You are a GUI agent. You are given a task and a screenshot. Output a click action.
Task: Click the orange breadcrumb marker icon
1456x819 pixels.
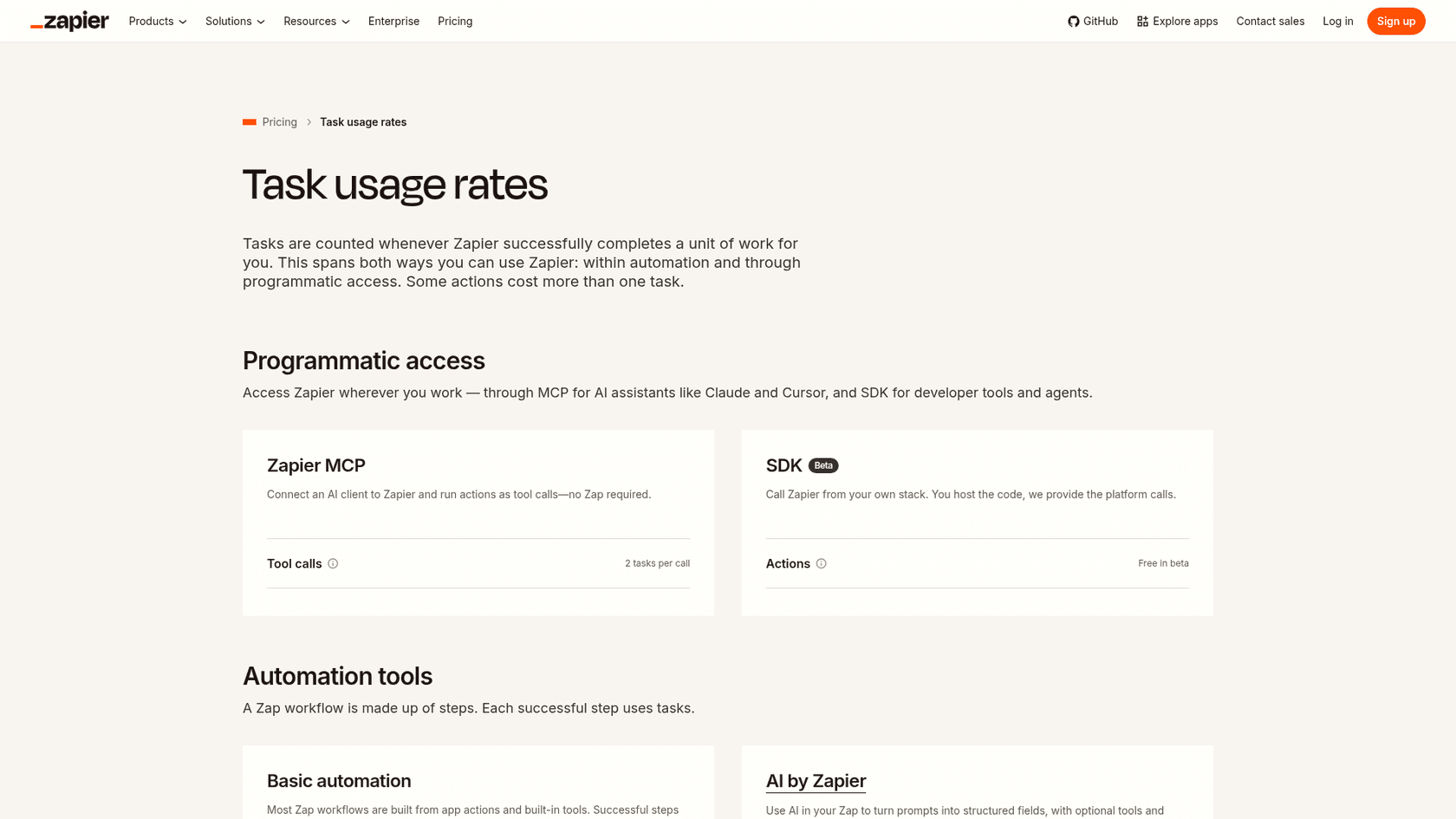click(250, 122)
